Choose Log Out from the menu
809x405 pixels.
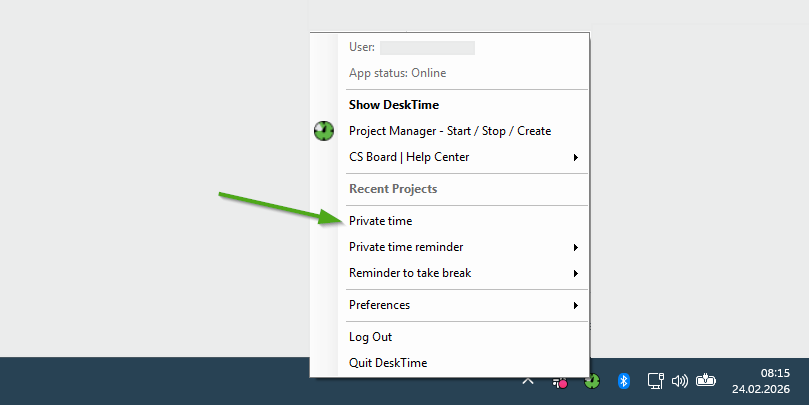370,337
